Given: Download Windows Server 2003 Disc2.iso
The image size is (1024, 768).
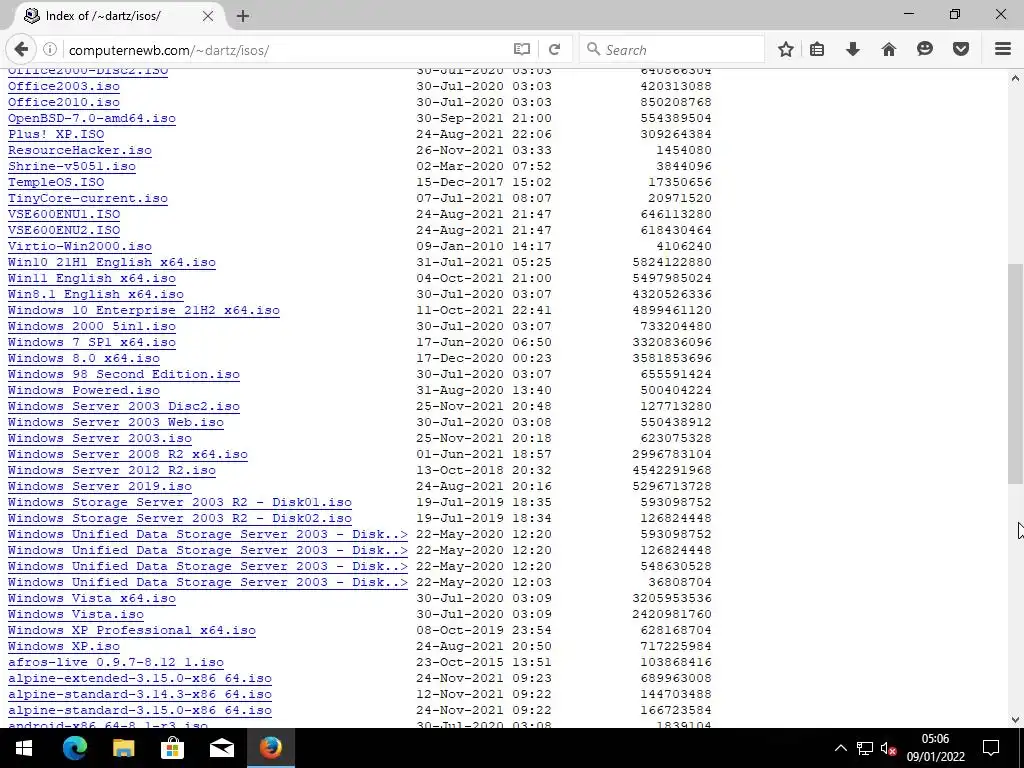Looking at the screenshot, I should tap(124, 406).
